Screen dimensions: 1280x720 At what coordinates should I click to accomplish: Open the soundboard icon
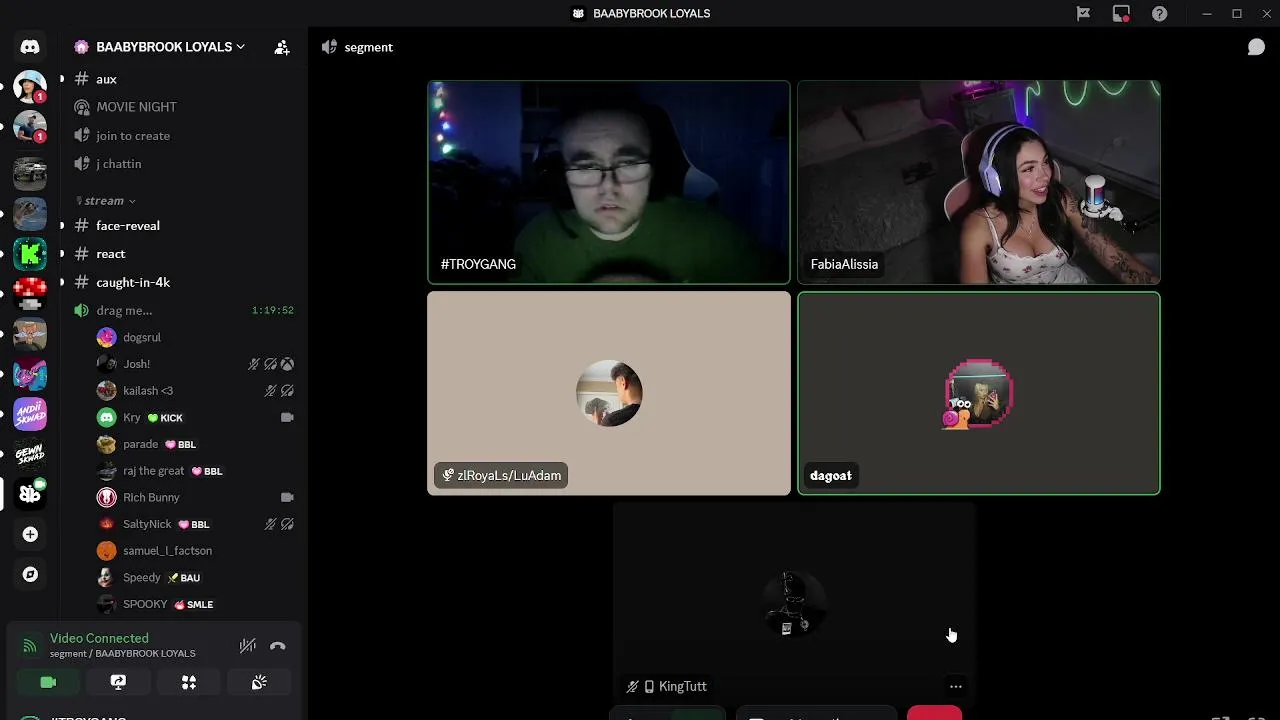(x=259, y=682)
